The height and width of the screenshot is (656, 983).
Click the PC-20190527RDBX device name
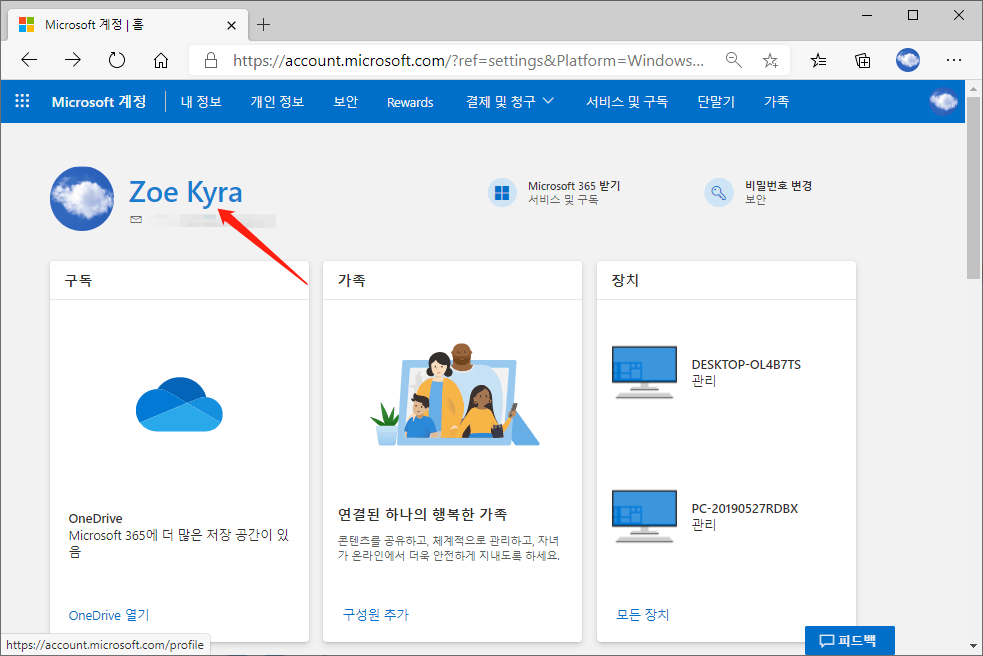pos(745,509)
